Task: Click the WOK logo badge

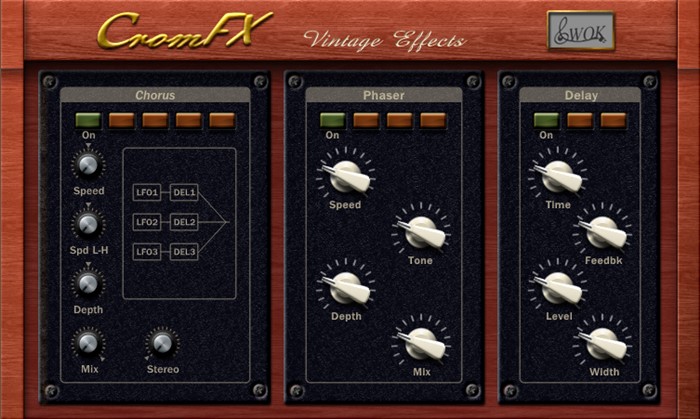Action: click(x=580, y=31)
